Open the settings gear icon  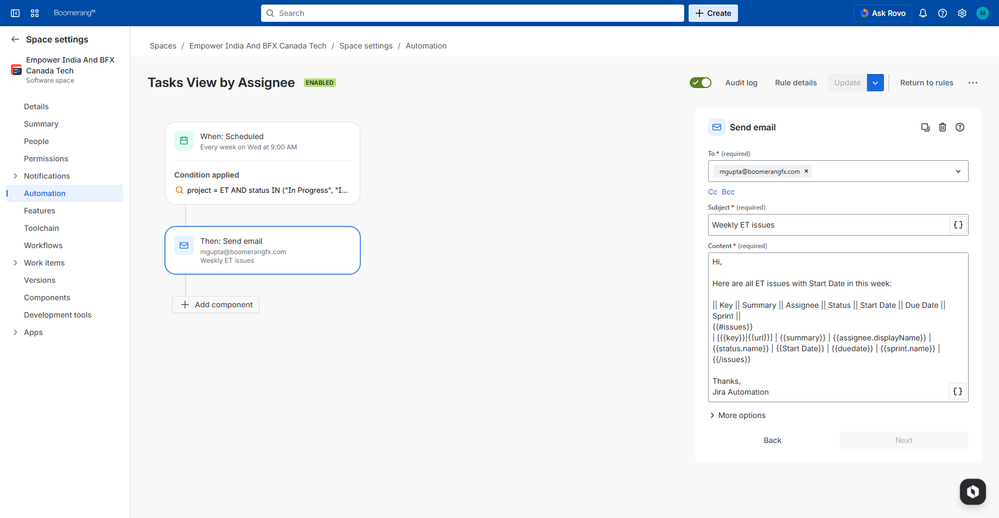[962, 13]
